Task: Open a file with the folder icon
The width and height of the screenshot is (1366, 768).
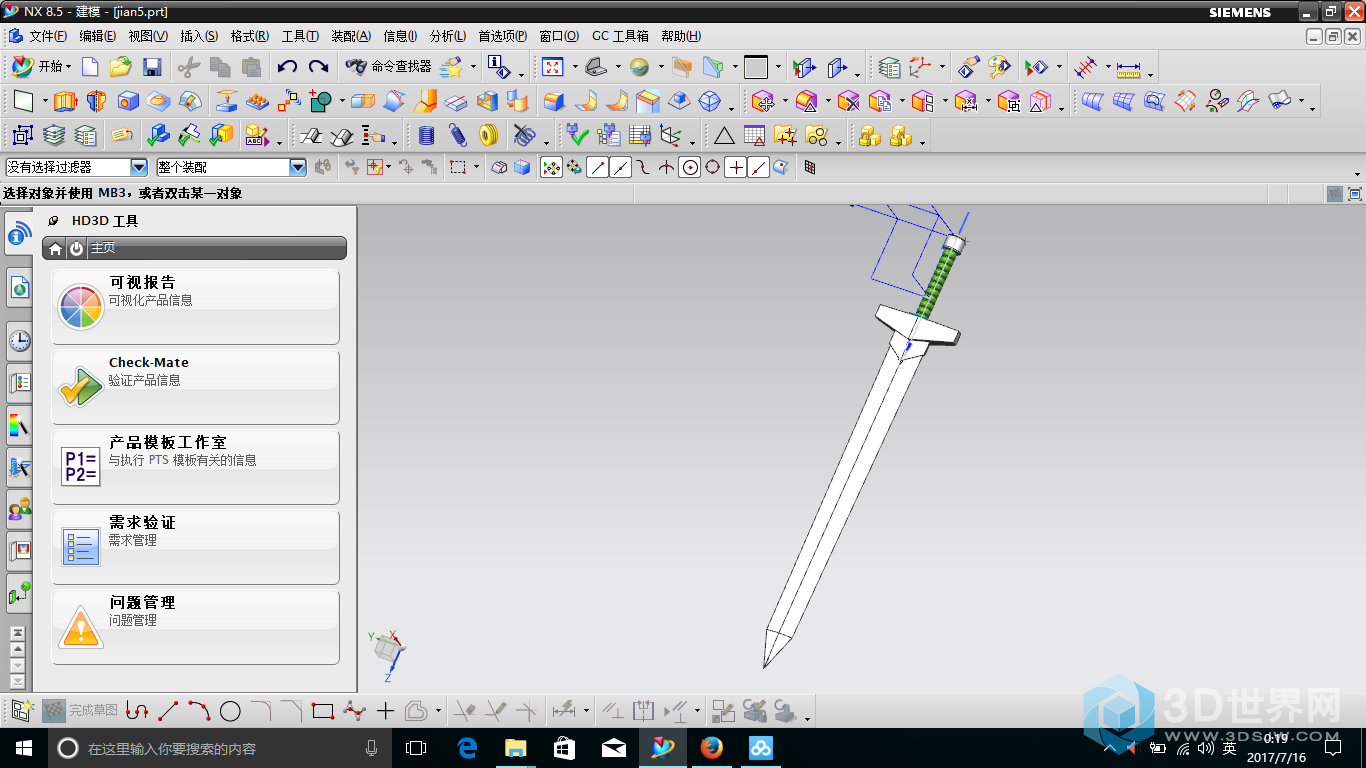Action: 121,67
